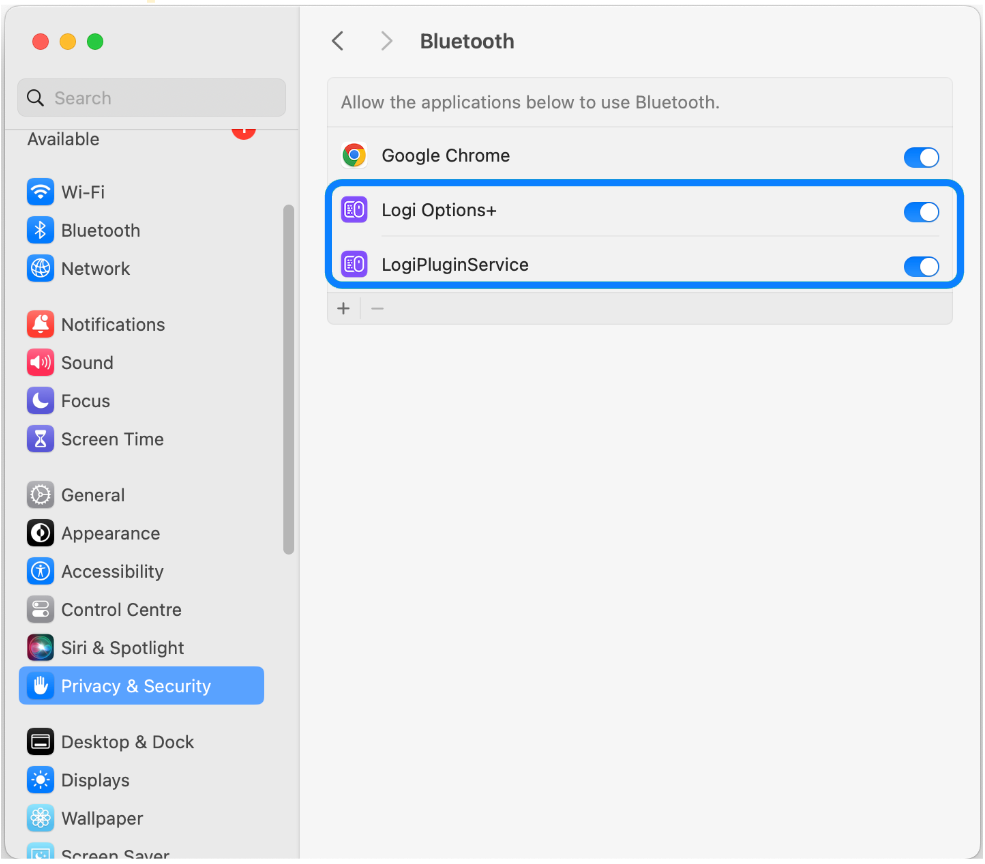Click the Screen Time hourglass icon

(40, 439)
